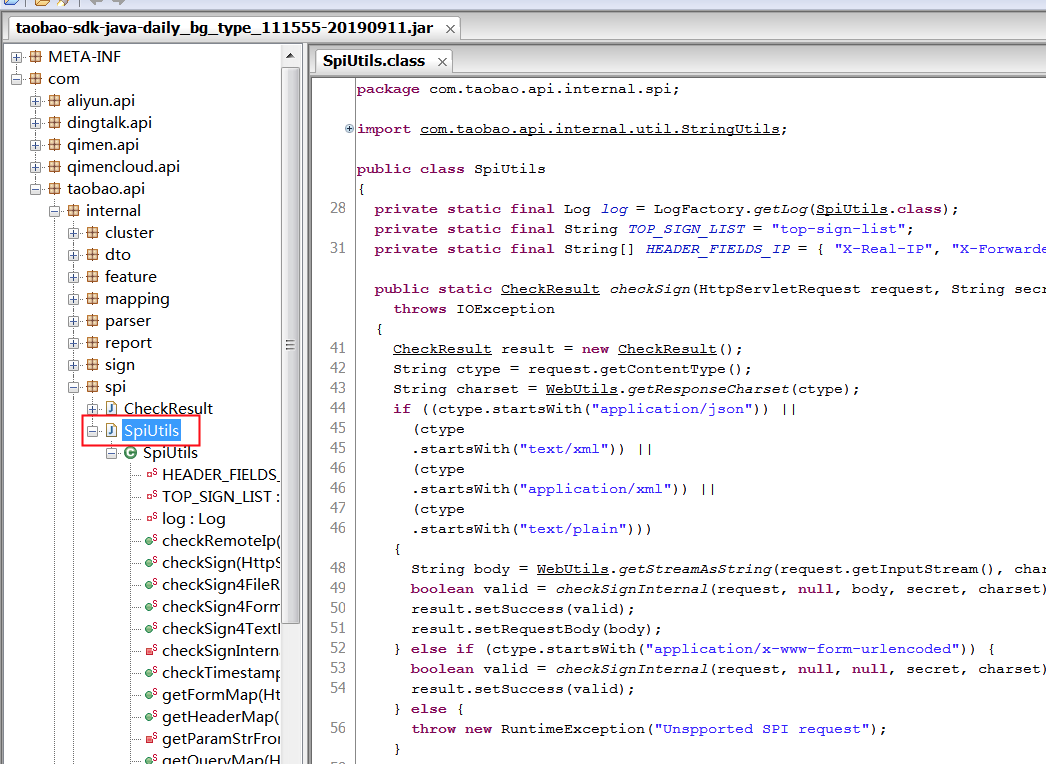
Task: Expand the mapping package node
Action: [x=73, y=300]
